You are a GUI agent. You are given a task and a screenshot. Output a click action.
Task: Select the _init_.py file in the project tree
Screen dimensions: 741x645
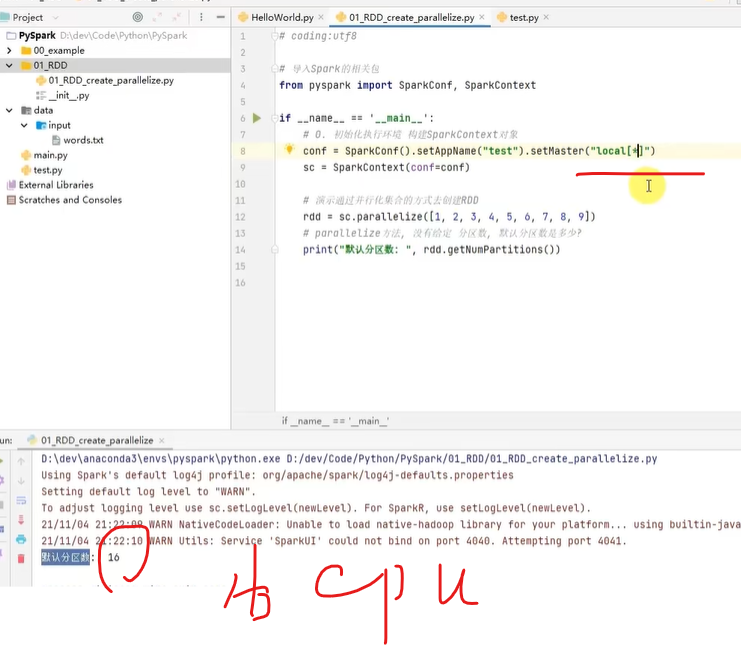pos(69,95)
